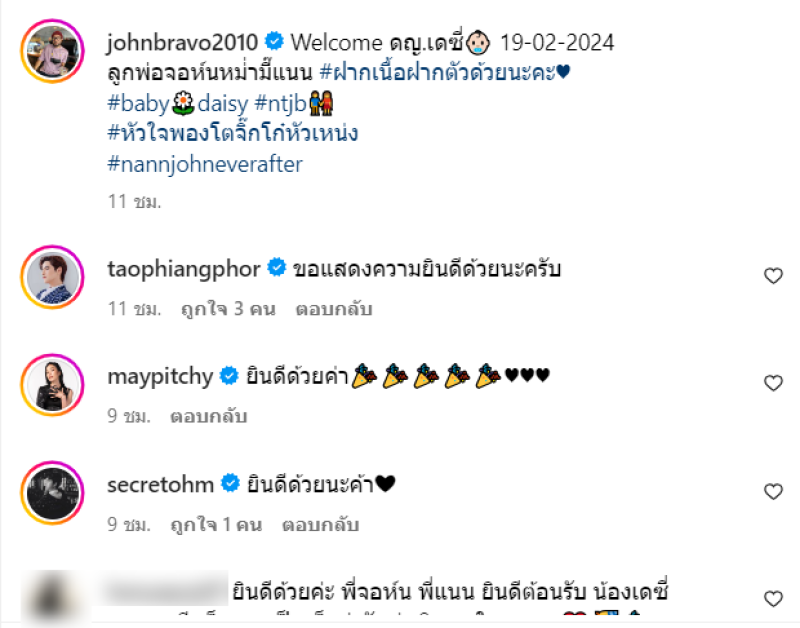800x628 pixels.
Task: View the 1 like on secretohm's comment
Action: [x=216, y=524]
